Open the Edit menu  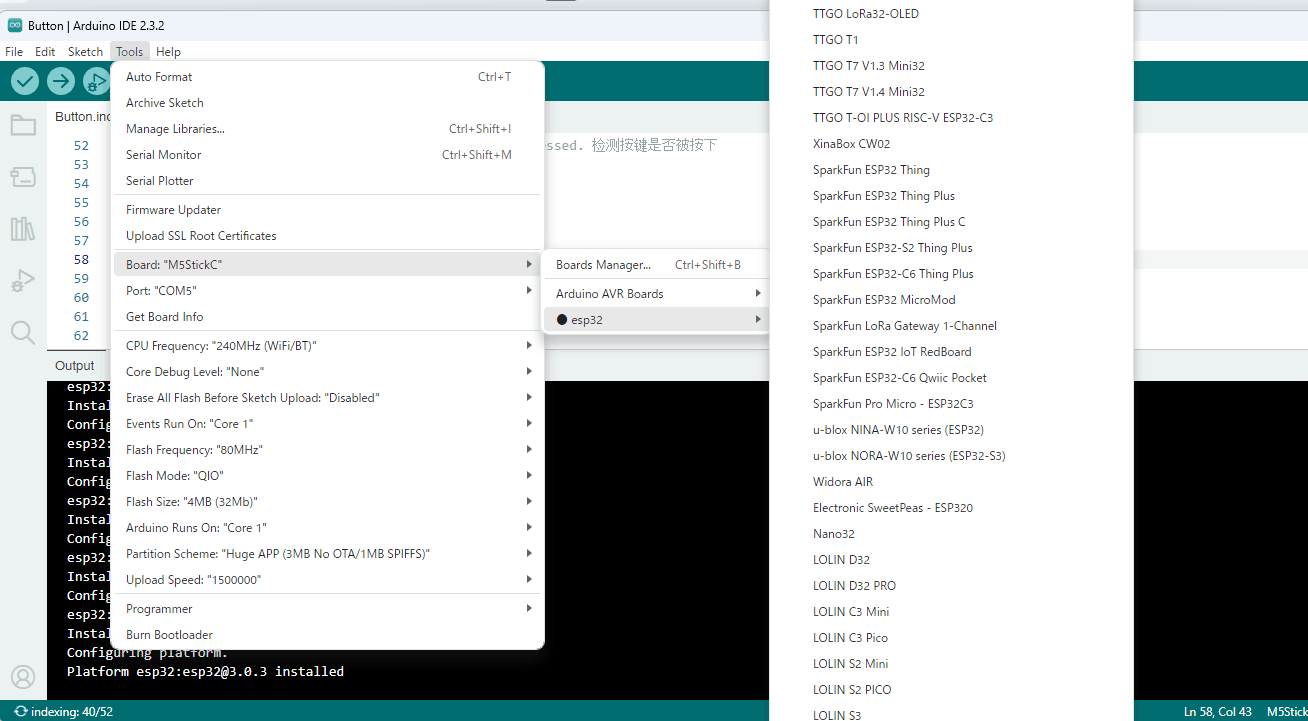click(45, 51)
